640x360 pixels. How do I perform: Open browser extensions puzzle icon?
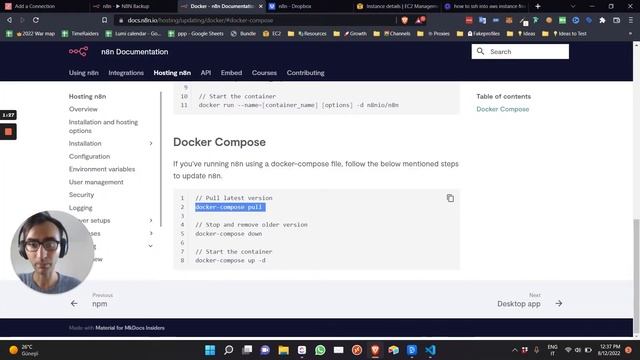click(x=602, y=20)
